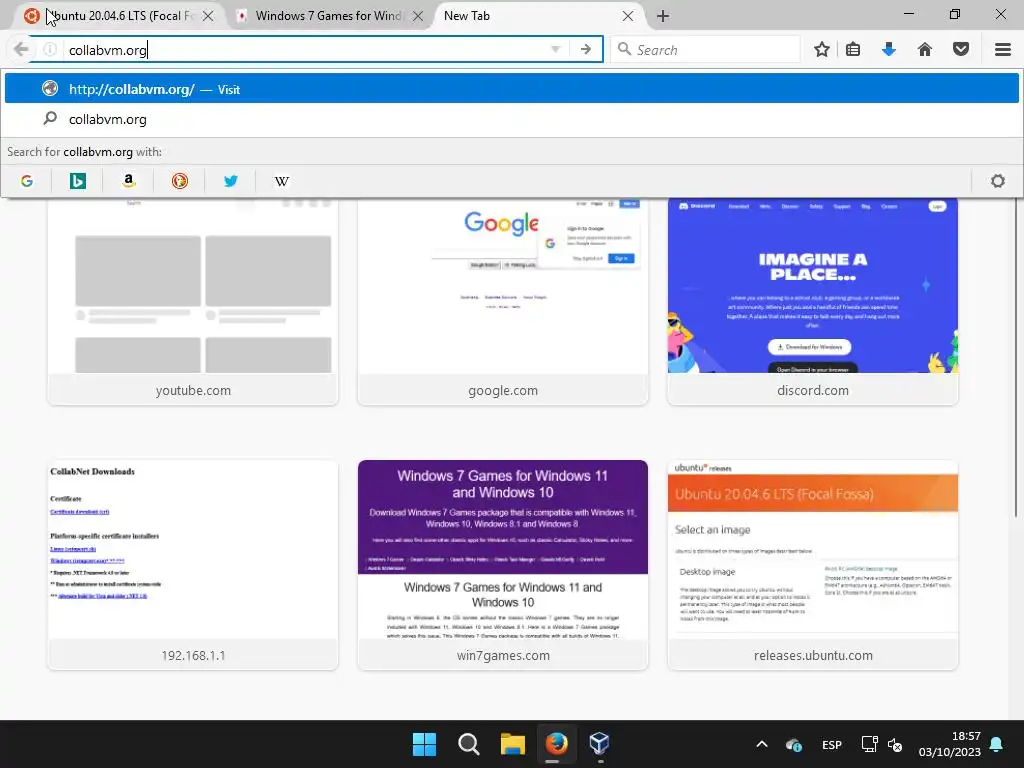
Task: Open youtube.com tile thumbnail
Action: click(x=193, y=300)
